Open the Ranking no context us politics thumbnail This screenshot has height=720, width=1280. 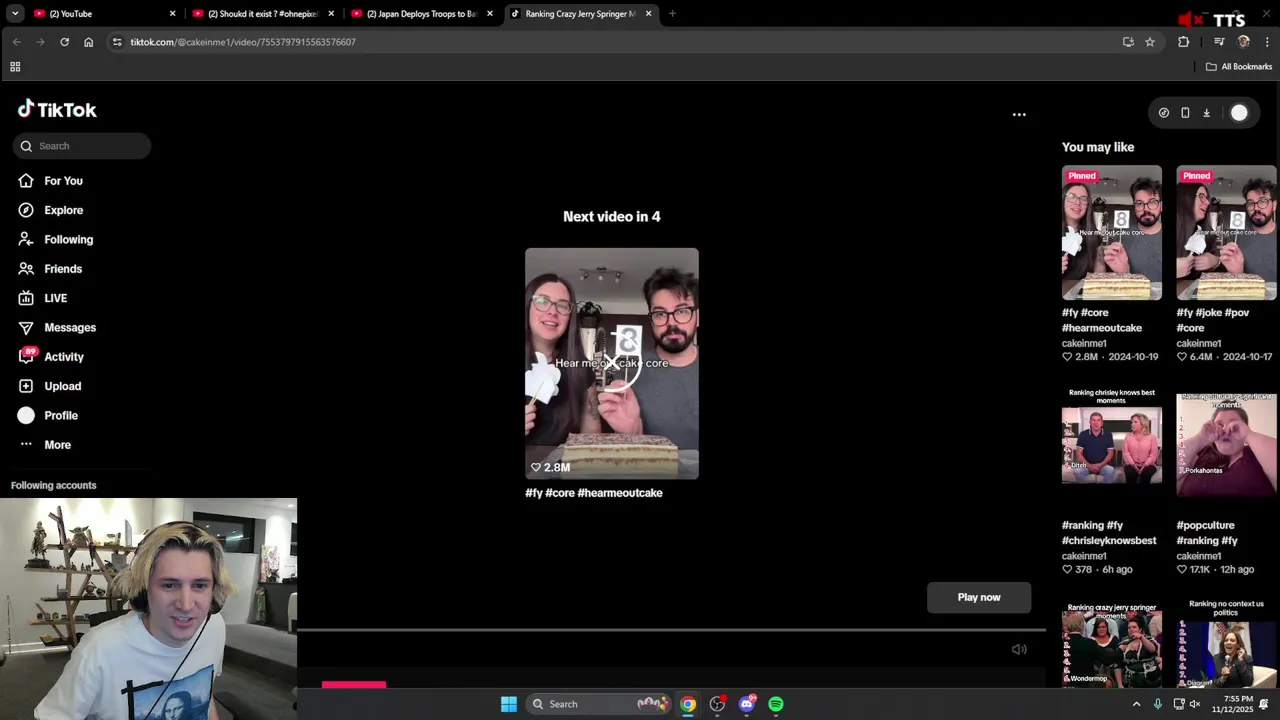[1226, 643]
